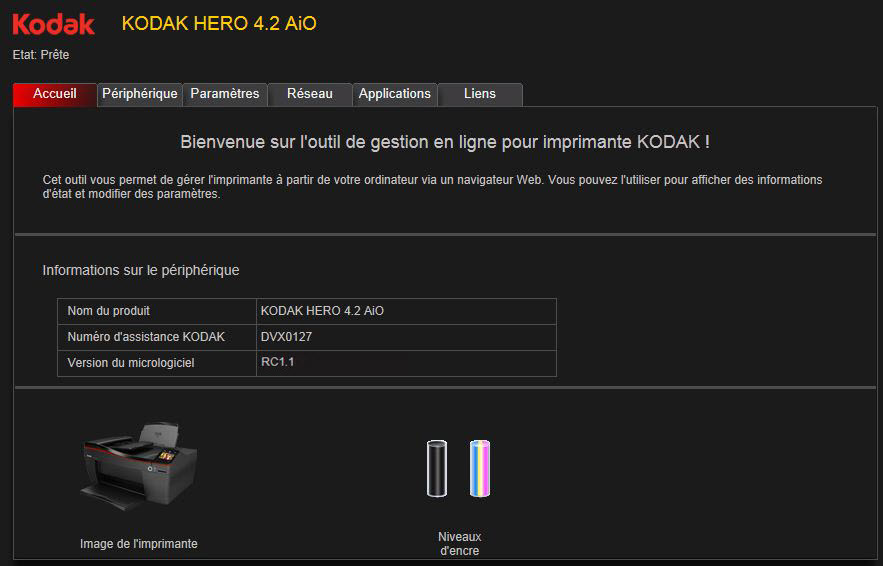Select the color ink cartridge icon
Image resolution: width=883 pixels, height=566 pixels.
tap(480, 469)
